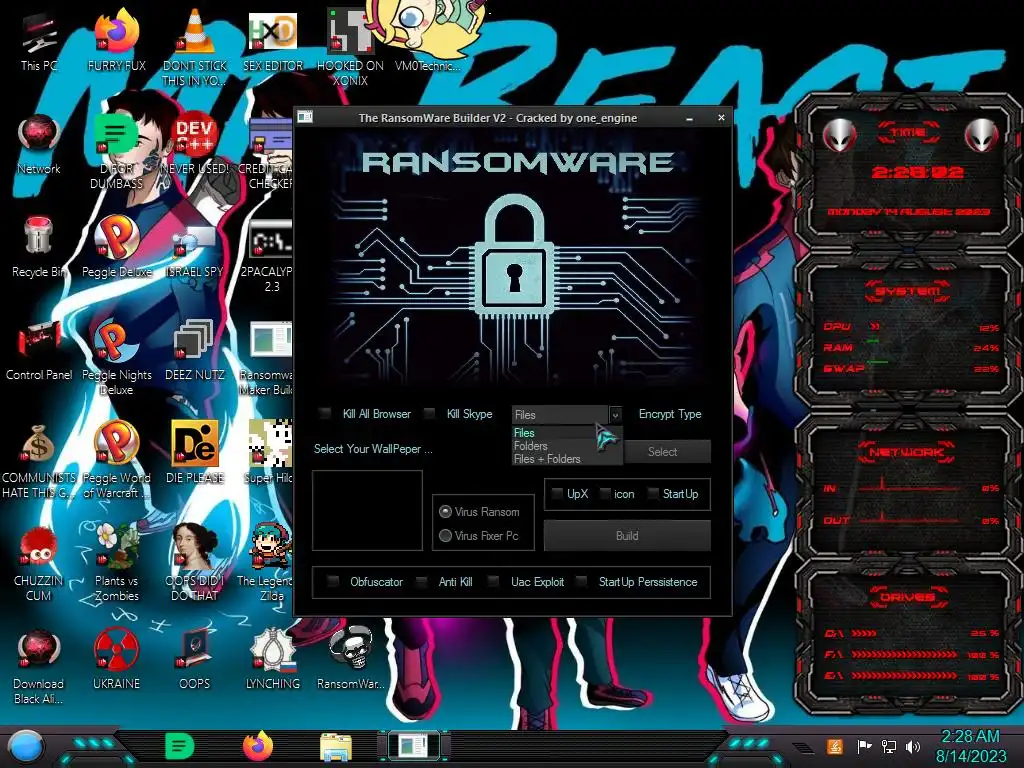Collapse the Encrypt Type dropdown arrow
Image resolution: width=1024 pixels, height=768 pixels.
pos(615,415)
